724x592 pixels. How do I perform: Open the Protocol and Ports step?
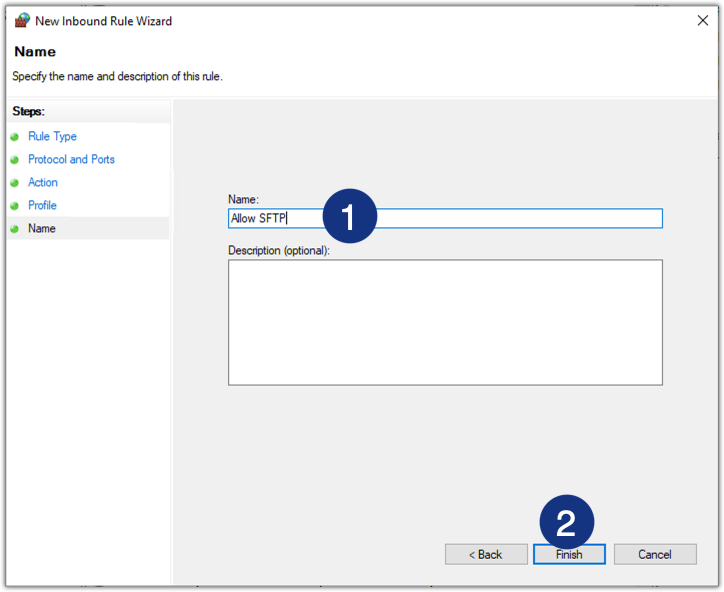coord(71,160)
